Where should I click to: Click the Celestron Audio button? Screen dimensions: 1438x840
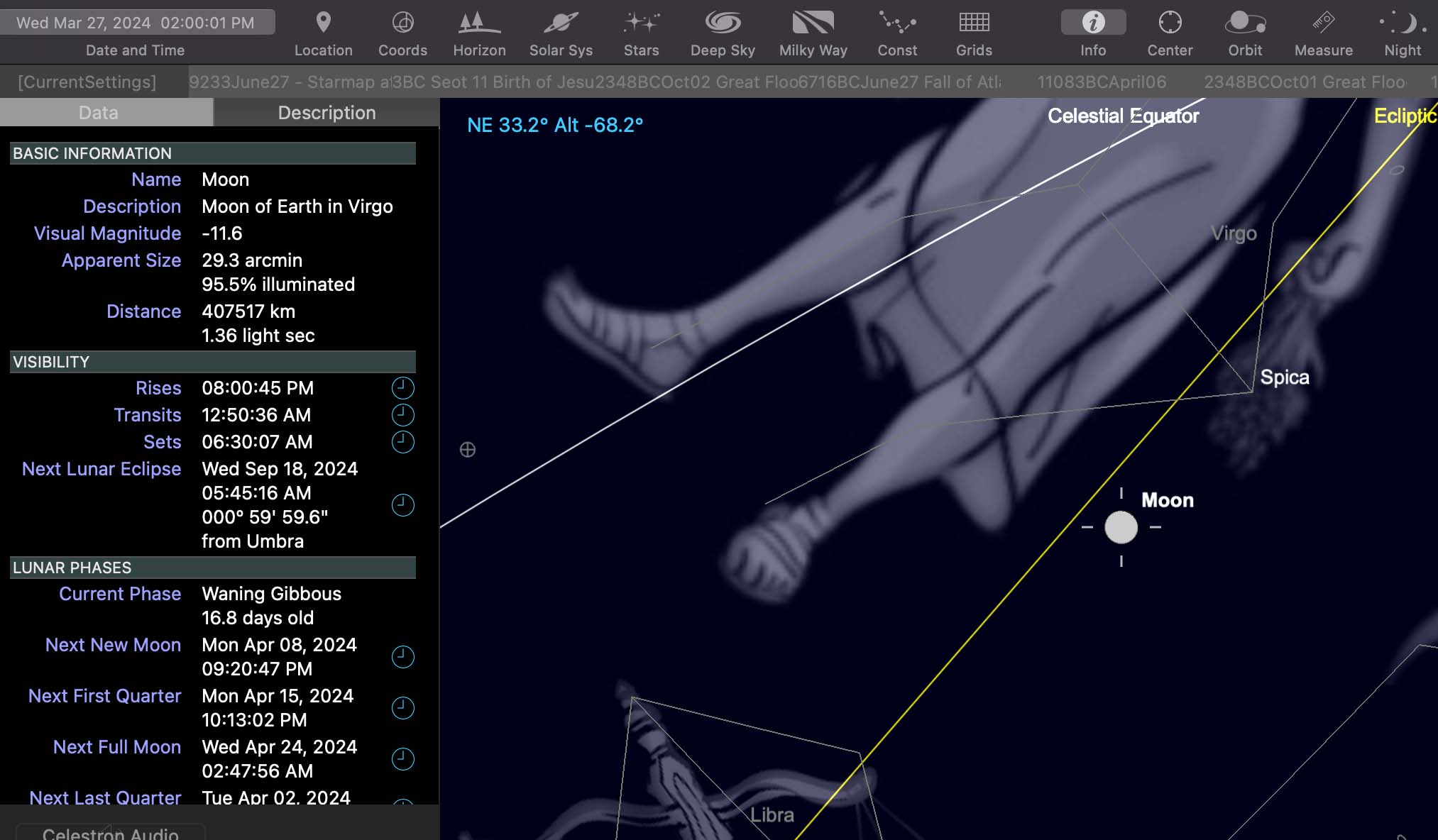click(x=110, y=832)
